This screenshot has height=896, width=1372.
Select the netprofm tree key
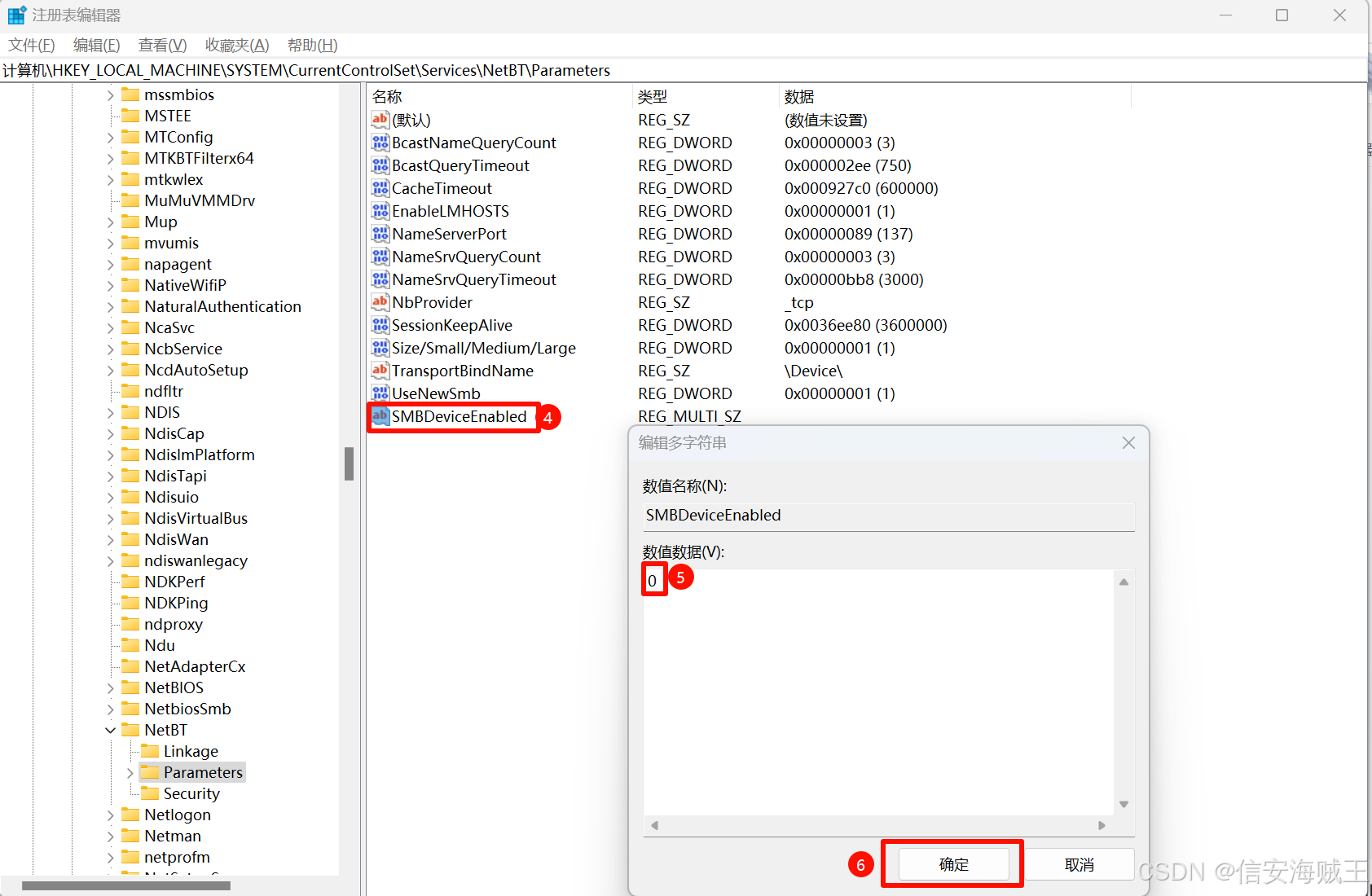pos(177,857)
